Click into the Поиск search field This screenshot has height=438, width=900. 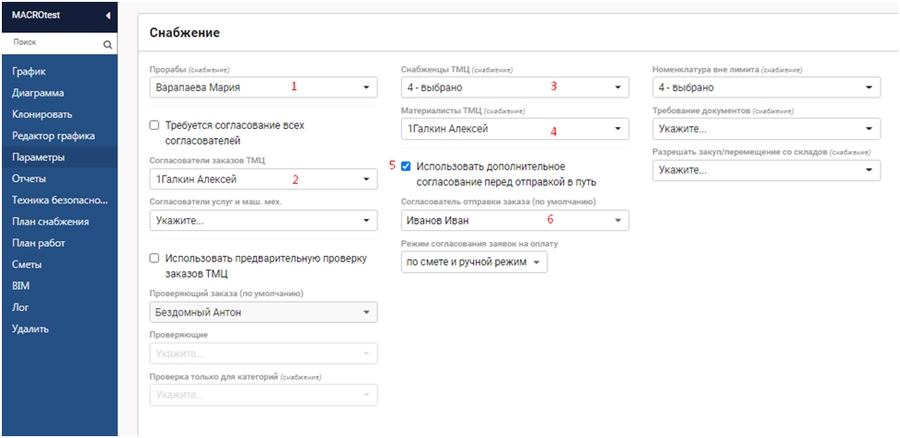coord(52,45)
